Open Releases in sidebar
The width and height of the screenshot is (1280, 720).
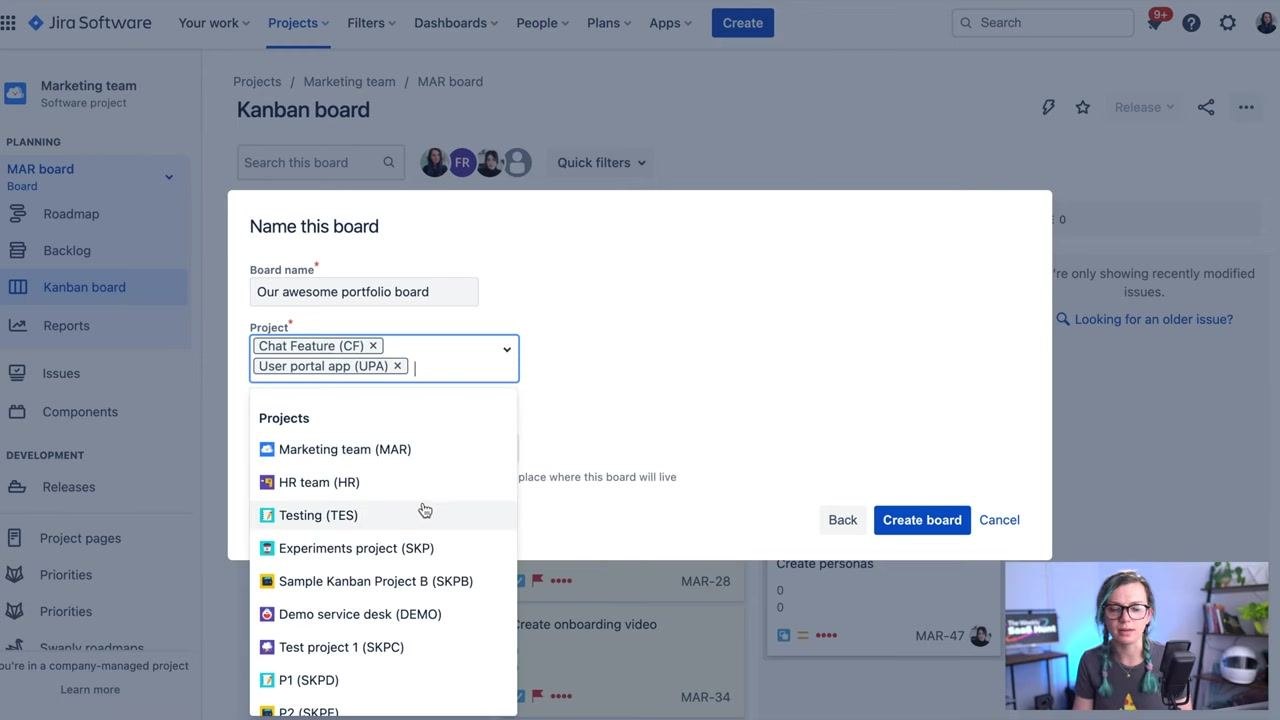pos(69,487)
